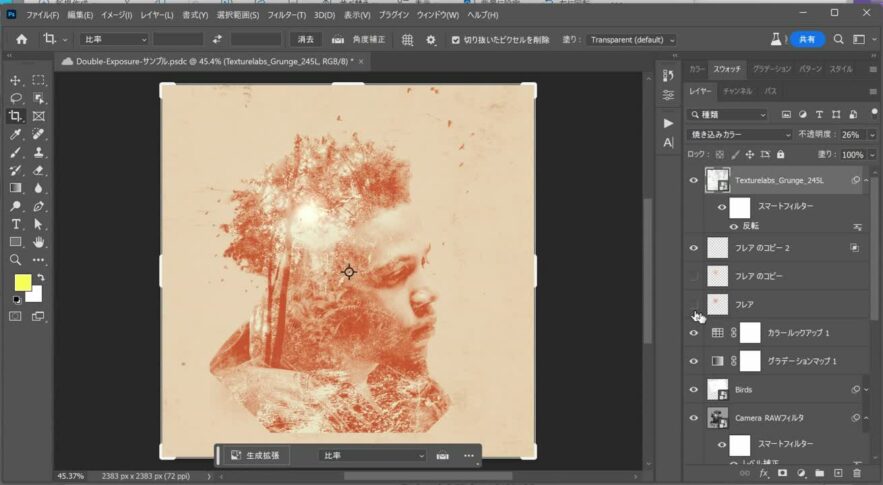883x485 pixels.
Task: Add a layer style with fx icon
Action: click(764, 473)
